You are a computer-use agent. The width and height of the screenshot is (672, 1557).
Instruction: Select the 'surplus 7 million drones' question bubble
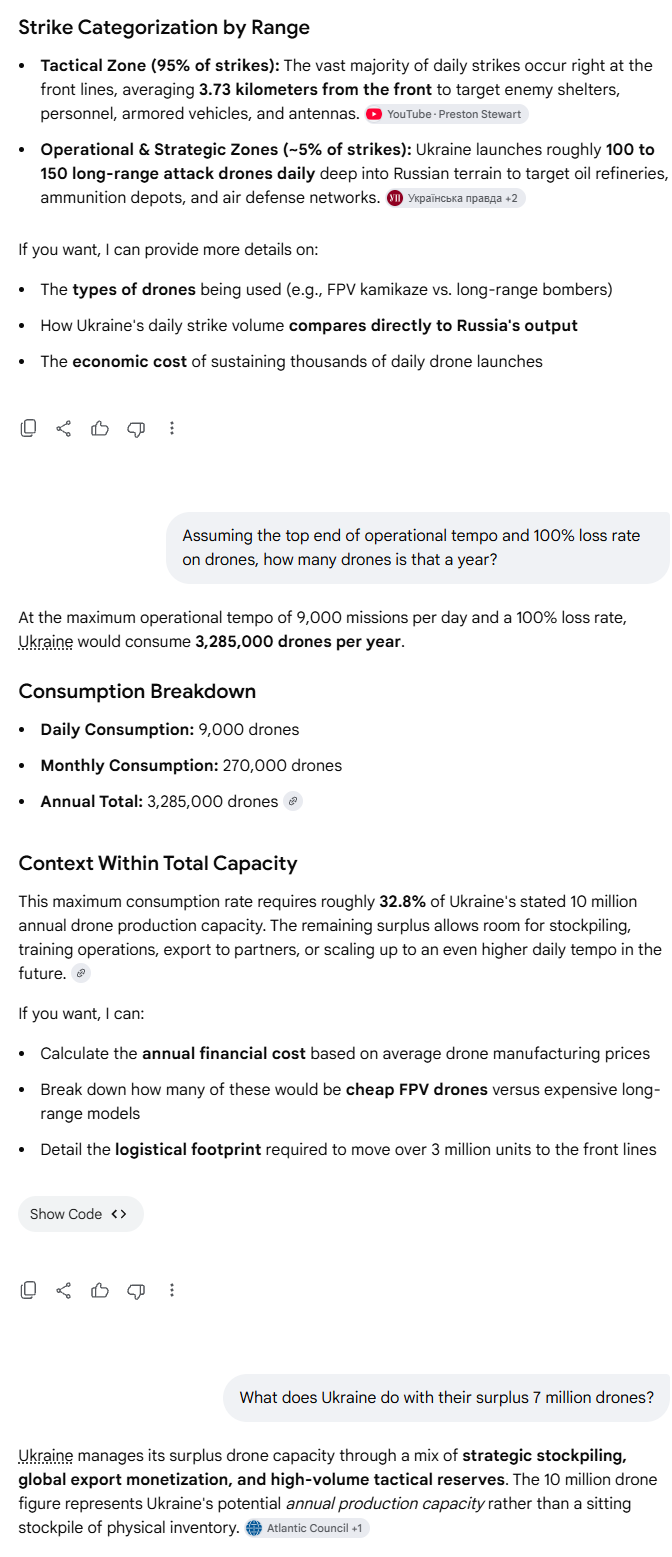click(x=447, y=1397)
